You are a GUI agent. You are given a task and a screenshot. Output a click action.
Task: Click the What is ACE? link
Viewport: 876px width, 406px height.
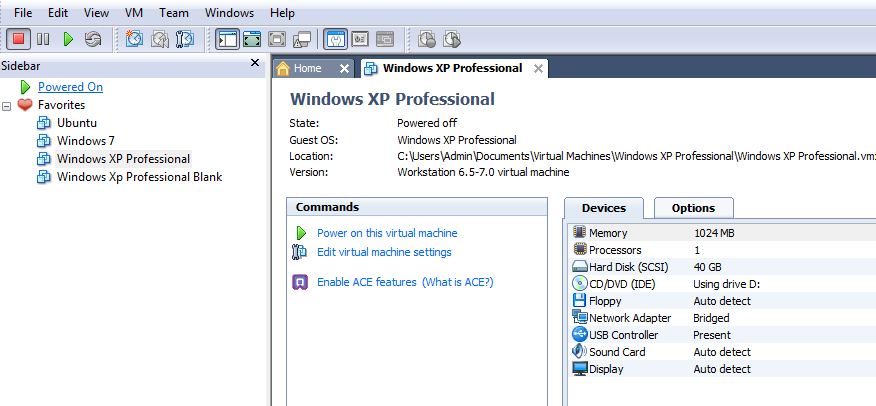click(458, 282)
